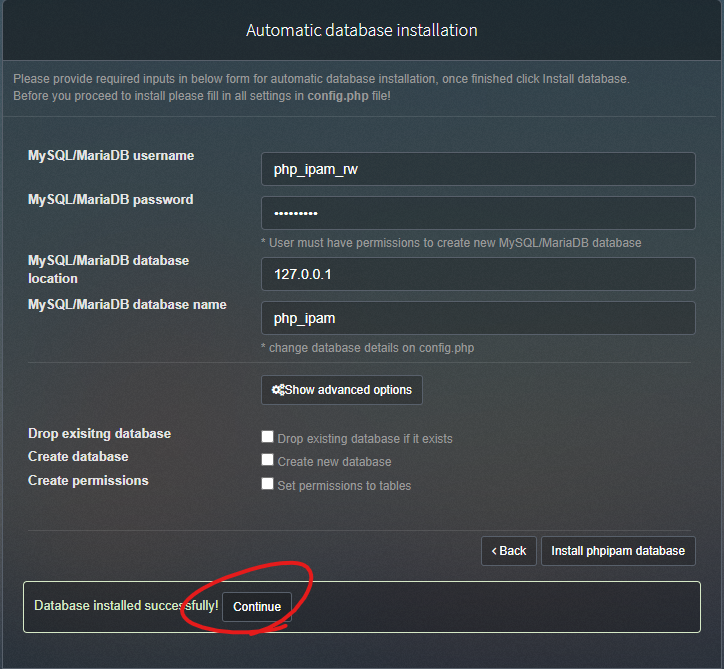Click database name field php_ipam
Screen dimensions: 724x669
pyautogui.click(x=478, y=318)
